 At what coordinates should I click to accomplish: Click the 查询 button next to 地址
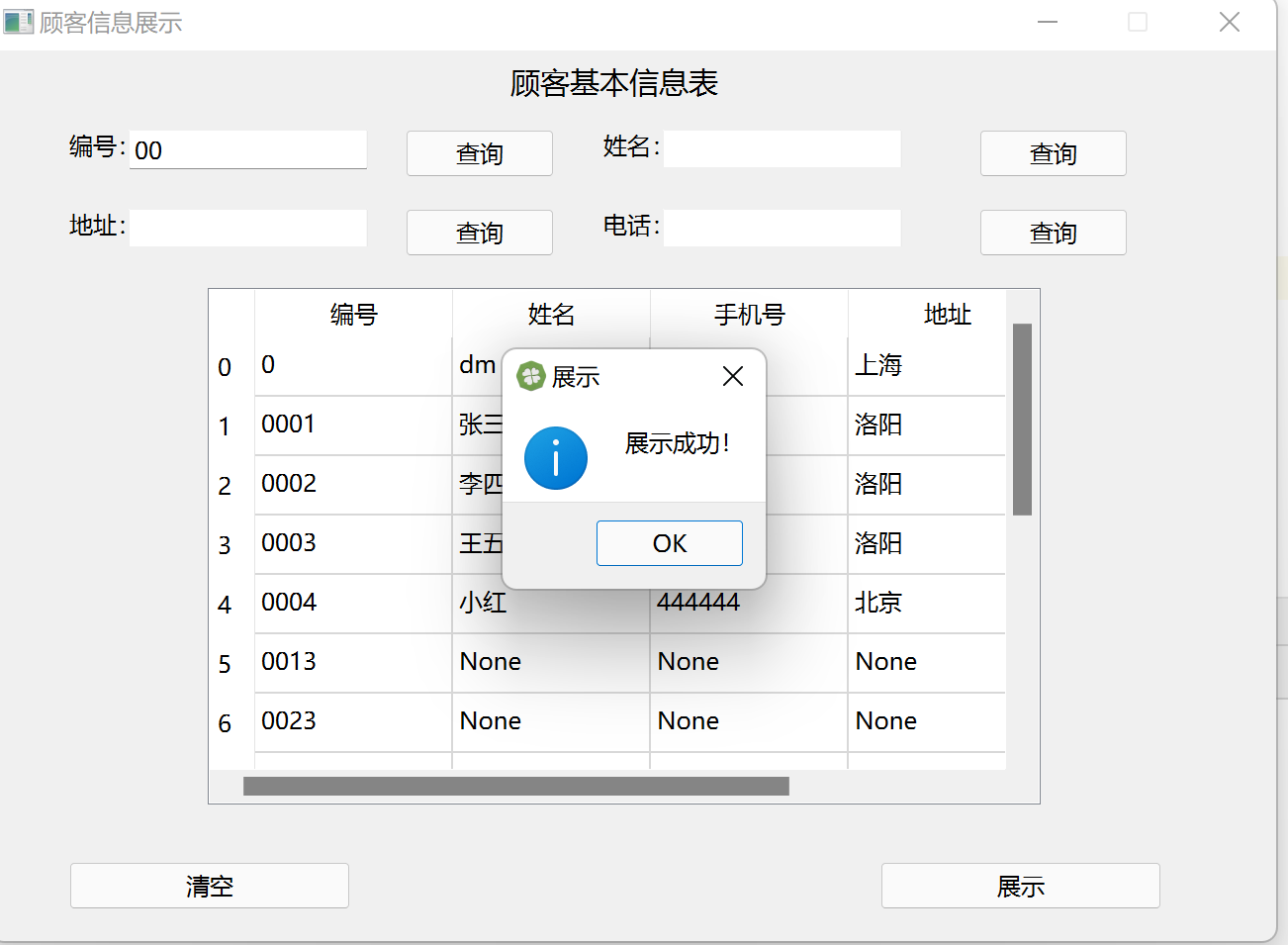click(479, 233)
